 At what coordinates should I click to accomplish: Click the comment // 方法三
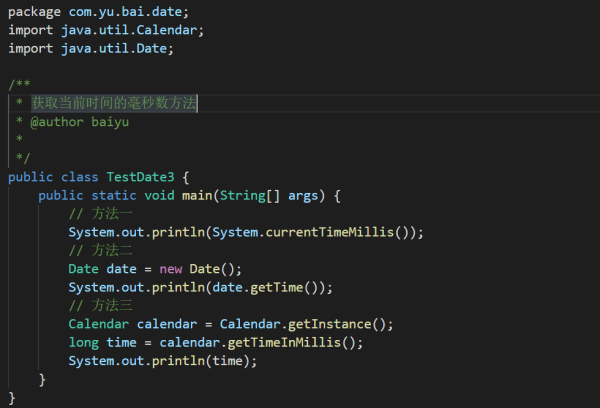(x=101, y=305)
